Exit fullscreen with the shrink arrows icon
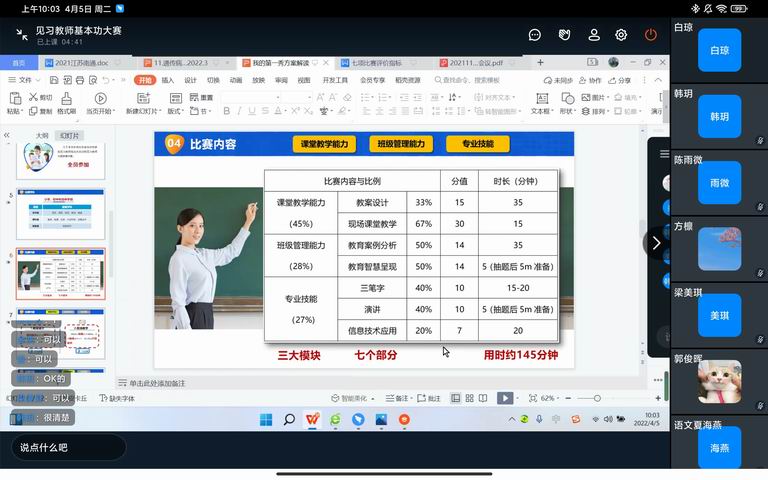The image size is (768, 480). tap(22, 34)
